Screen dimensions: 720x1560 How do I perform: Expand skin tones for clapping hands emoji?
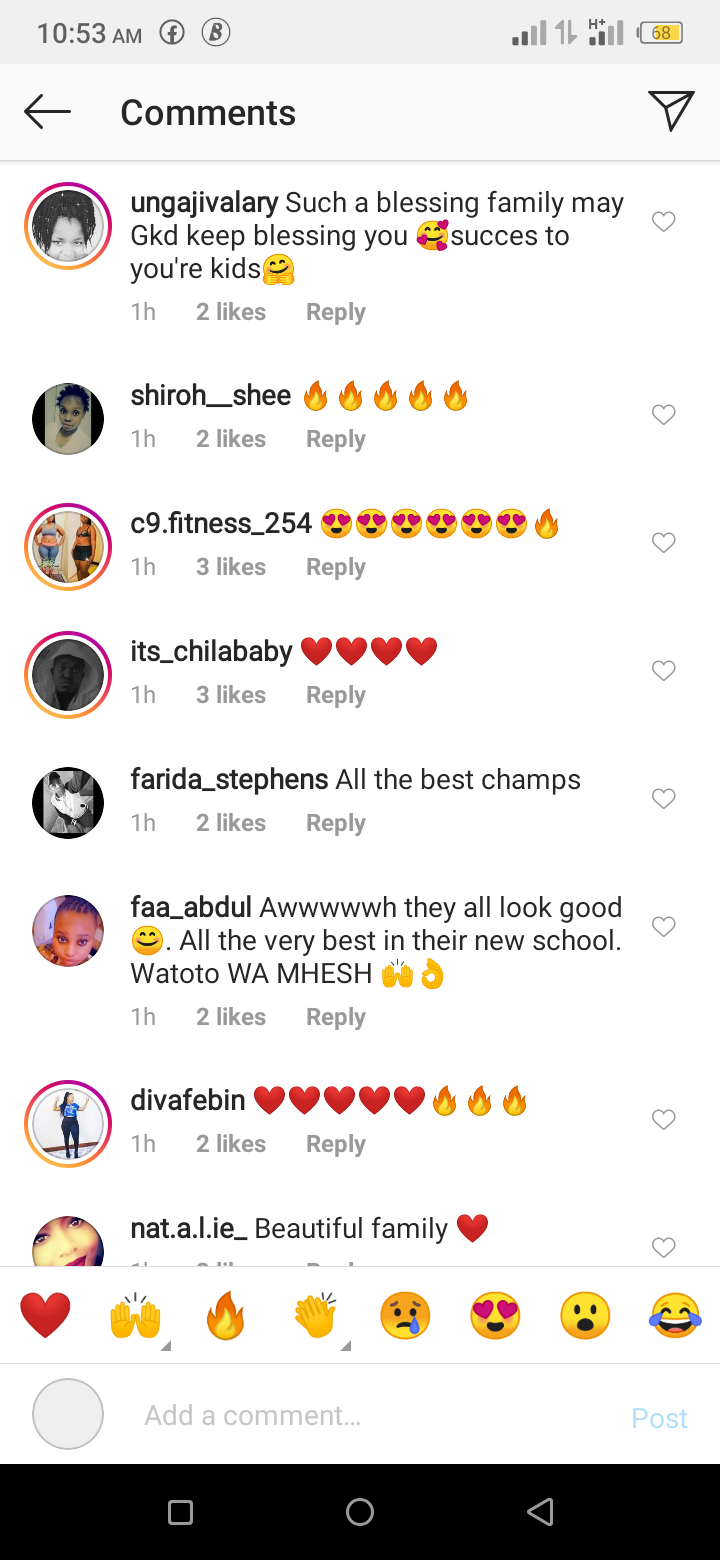(345, 1345)
